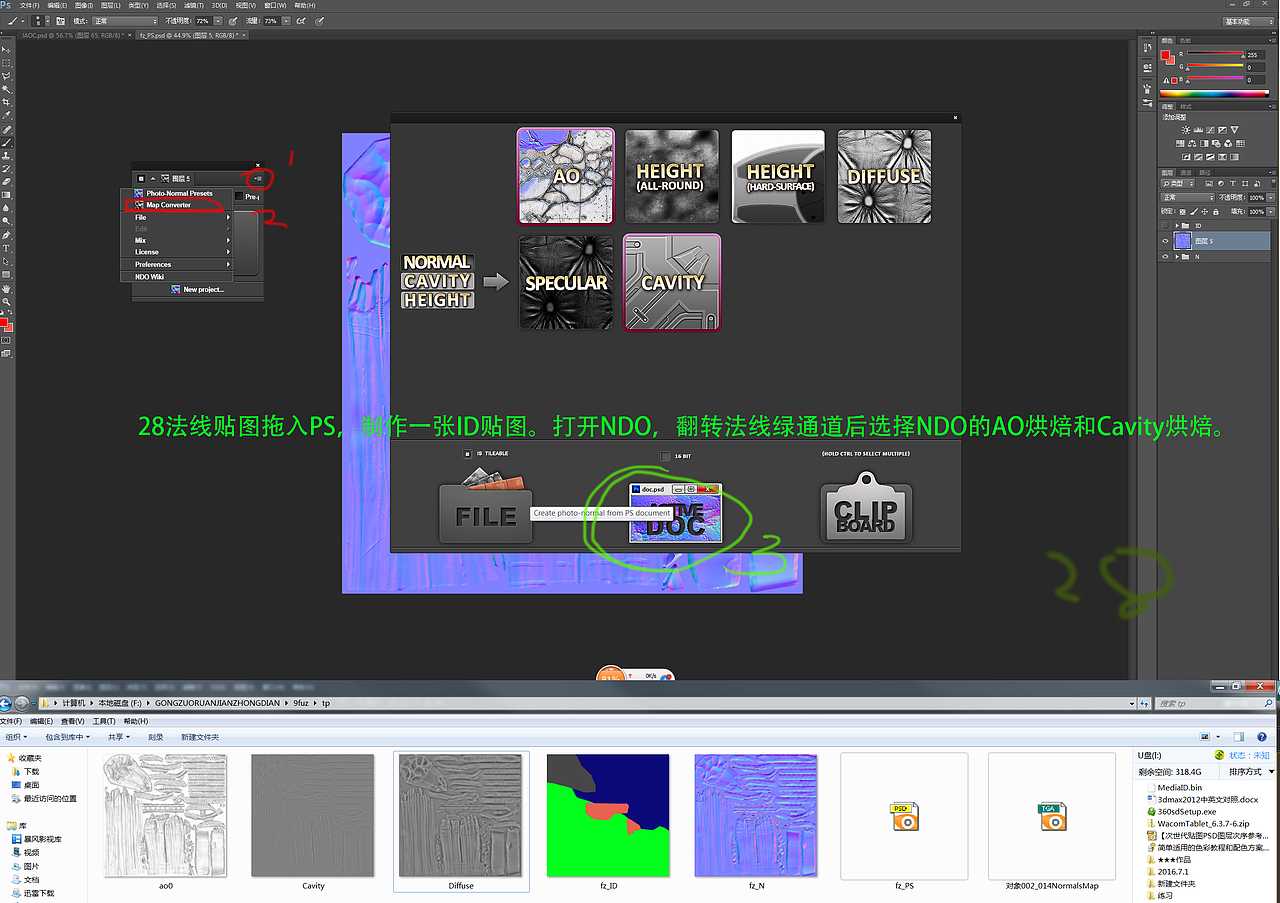Image resolution: width=1280 pixels, height=903 pixels.
Task: Click the foreground color swatch in Color panel
Action: point(1165,55)
